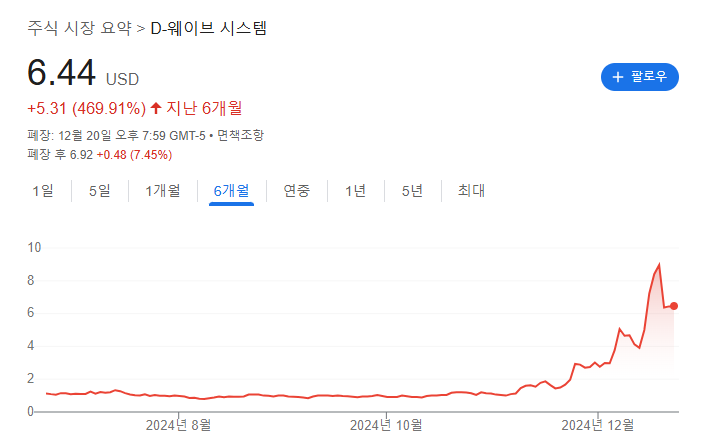Show the 1년 chart range

[x=355, y=190]
